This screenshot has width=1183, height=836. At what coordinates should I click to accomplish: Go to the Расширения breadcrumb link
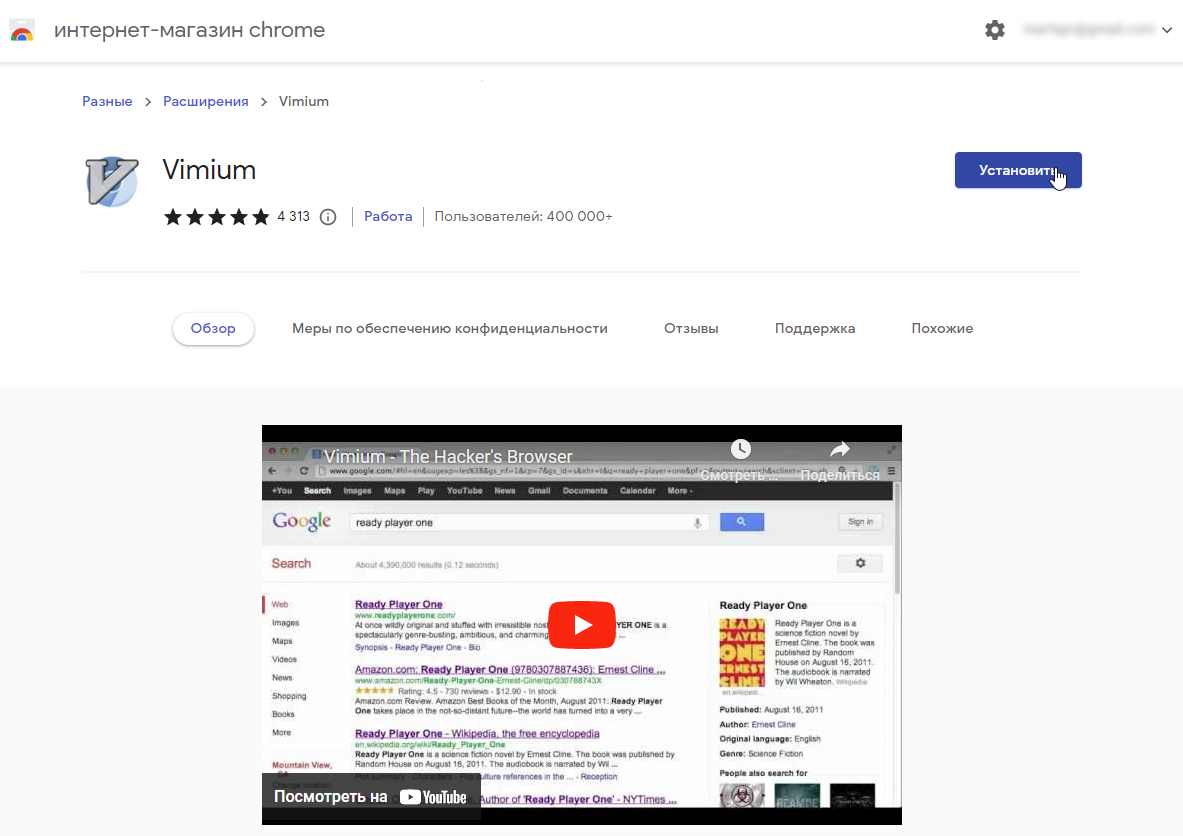(x=205, y=101)
